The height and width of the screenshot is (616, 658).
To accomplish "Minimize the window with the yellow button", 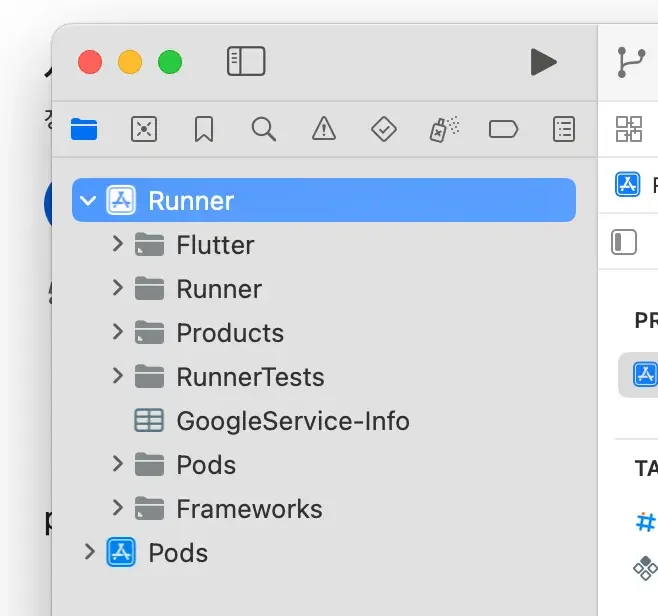I will 130,62.
